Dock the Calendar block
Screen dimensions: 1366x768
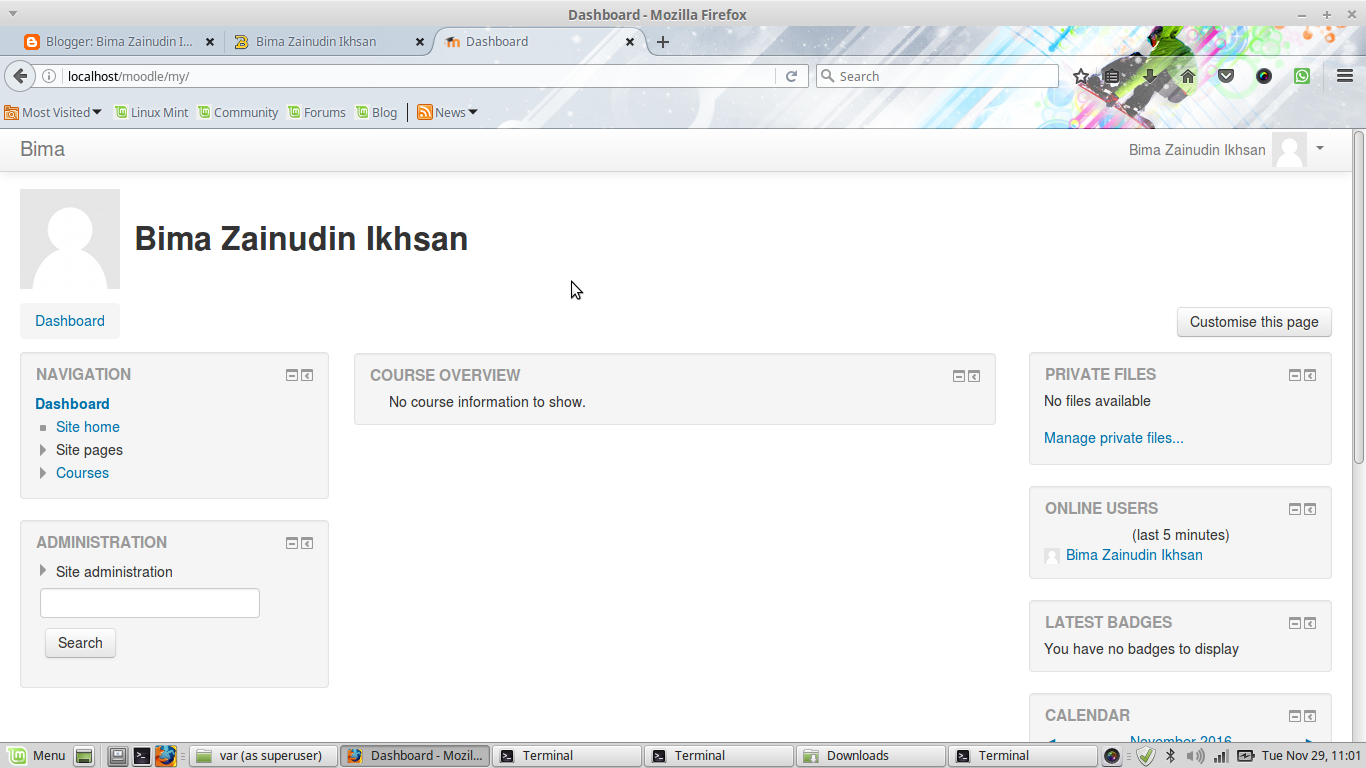[x=1310, y=715]
